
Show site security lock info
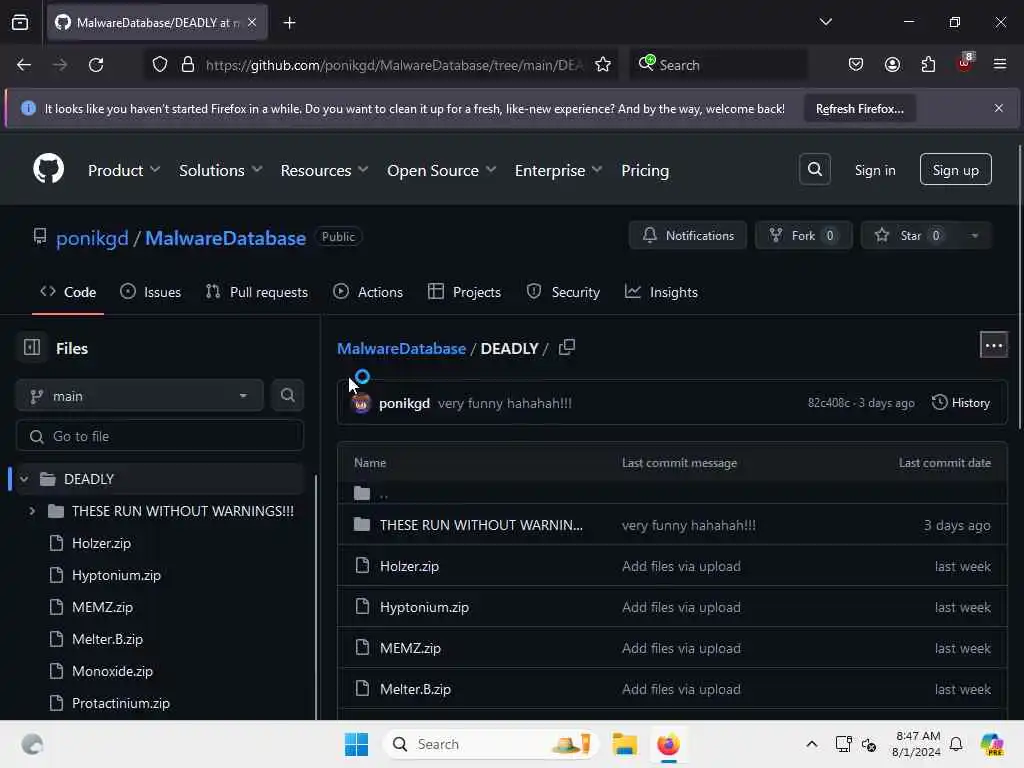188,65
